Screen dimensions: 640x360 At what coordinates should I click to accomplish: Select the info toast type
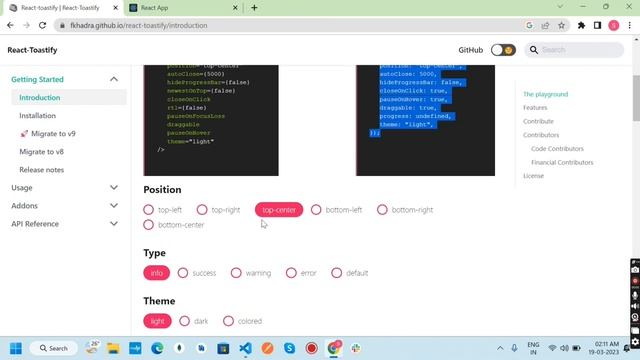click(156, 273)
